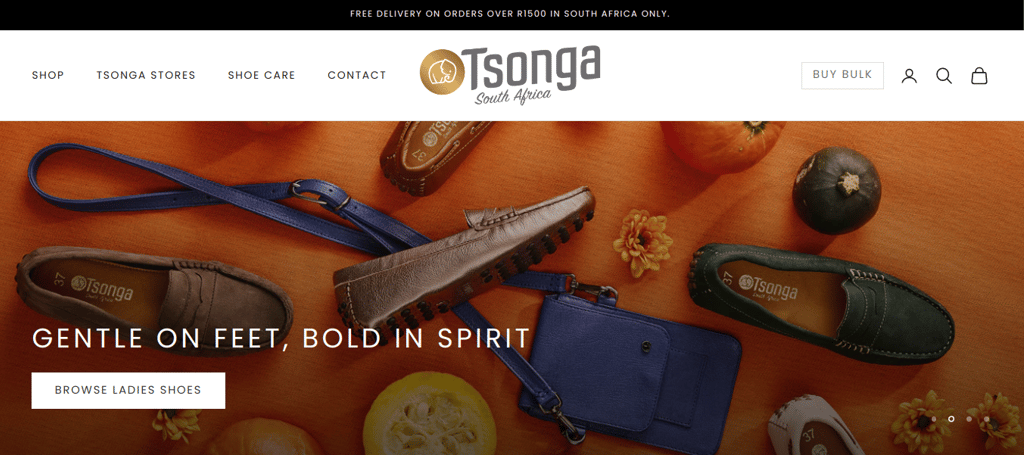The width and height of the screenshot is (1024, 455).
Task: Switch to the third hero slide dot
Action: coord(969,418)
